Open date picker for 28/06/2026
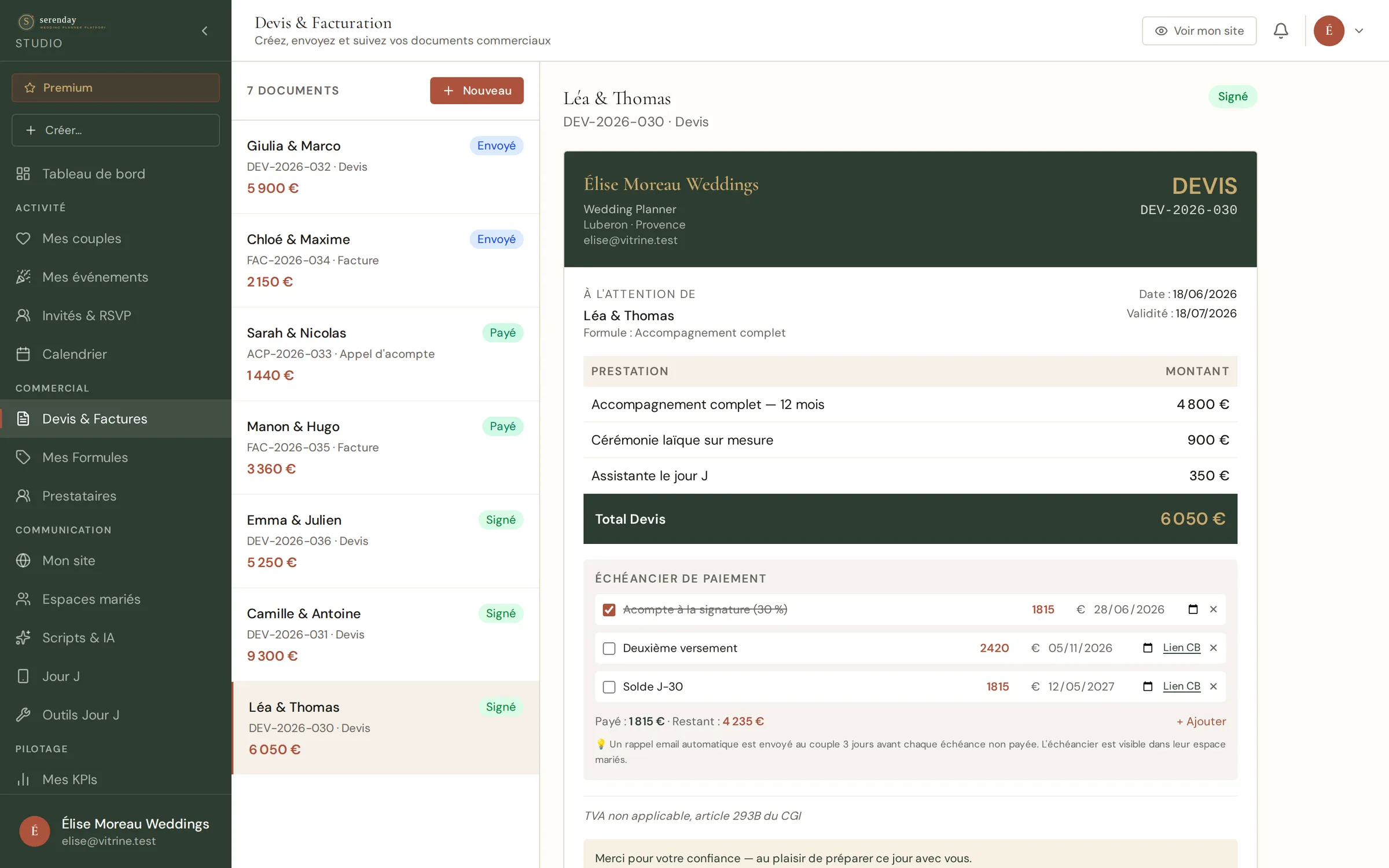 point(1193,609)
